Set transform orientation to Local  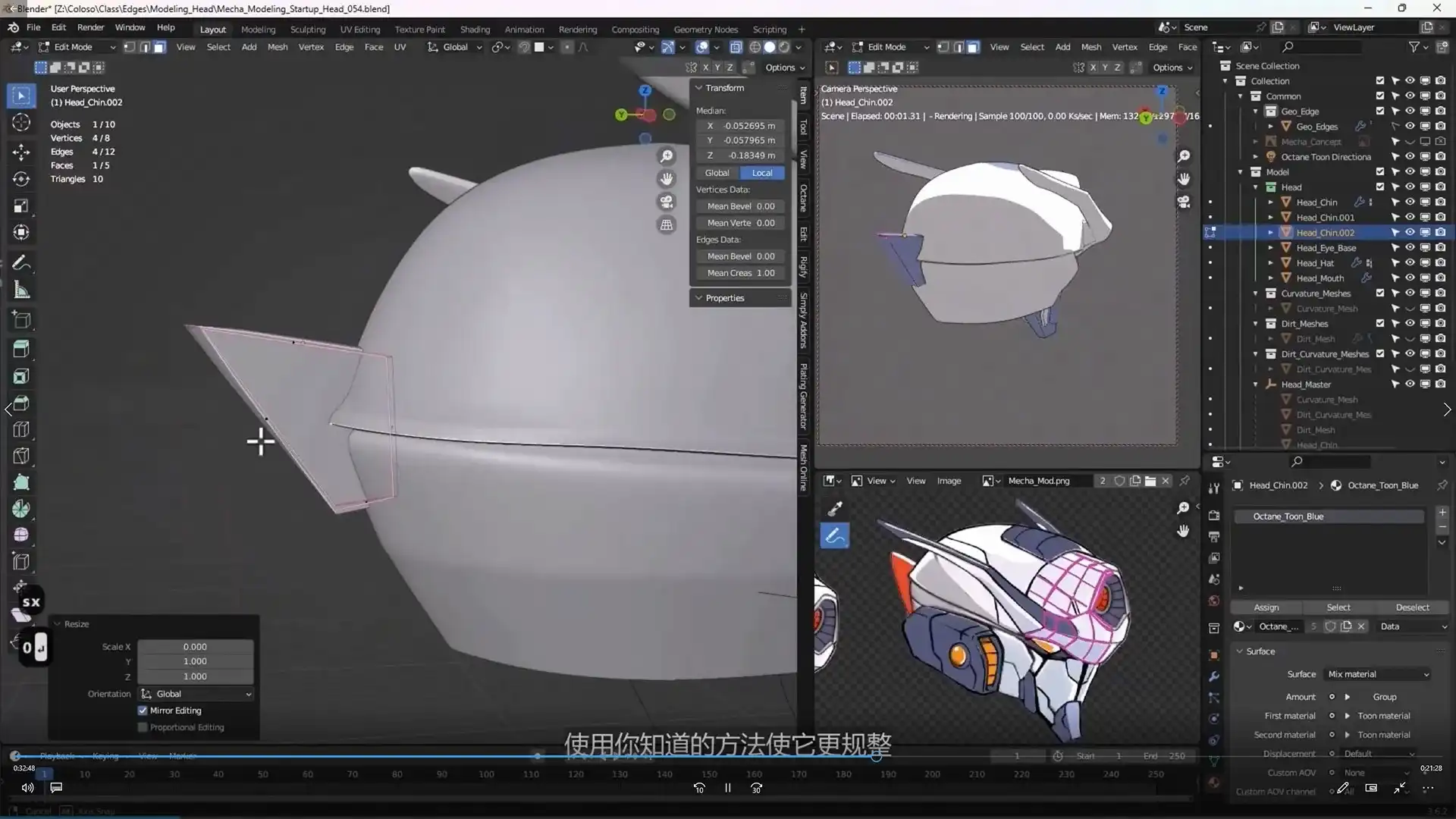pyautogui.click(x=761, y=172)
